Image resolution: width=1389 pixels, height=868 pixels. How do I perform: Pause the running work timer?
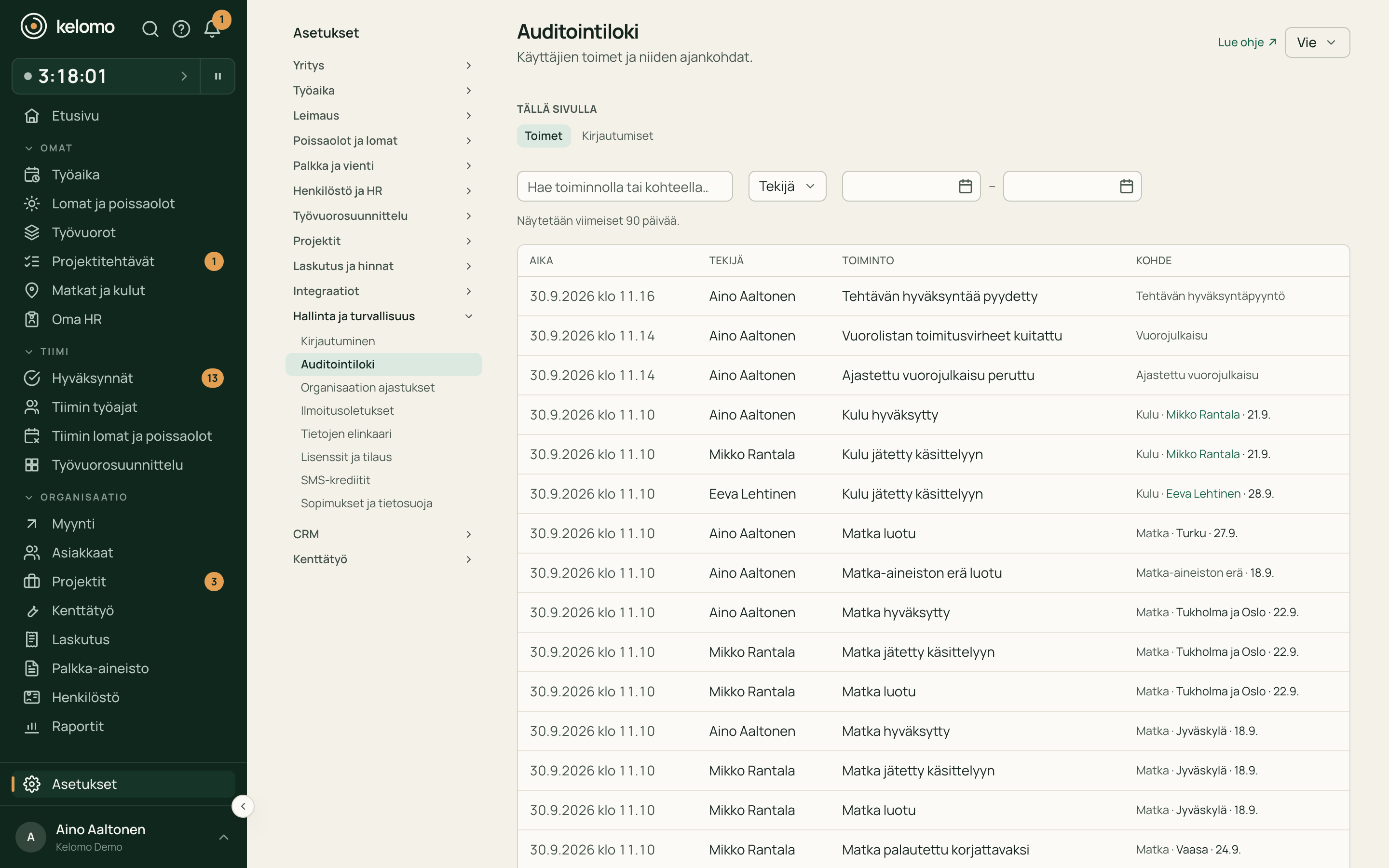tap(218, 76)
